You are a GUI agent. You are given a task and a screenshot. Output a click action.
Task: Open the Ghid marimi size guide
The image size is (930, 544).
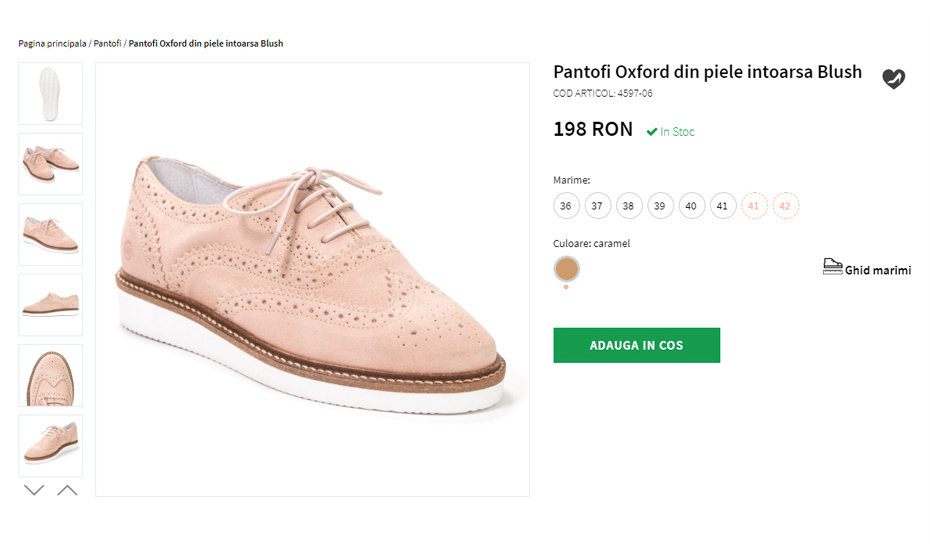click(x=867, y=267)
